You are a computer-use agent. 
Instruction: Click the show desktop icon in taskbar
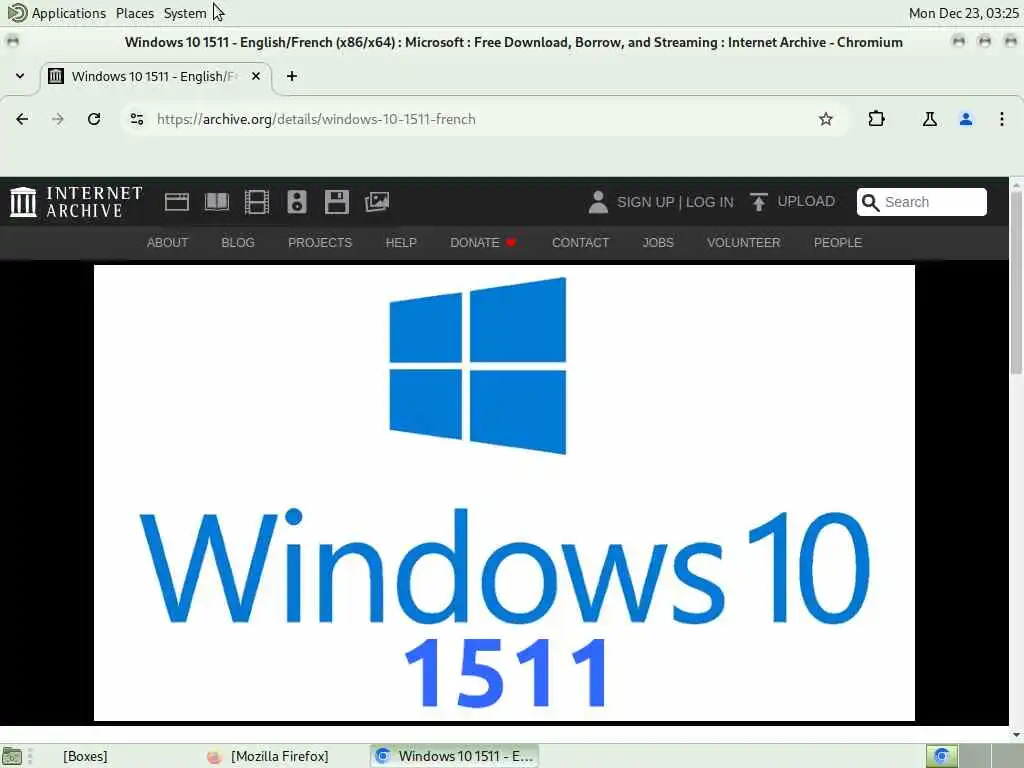[x=12, y=757]
